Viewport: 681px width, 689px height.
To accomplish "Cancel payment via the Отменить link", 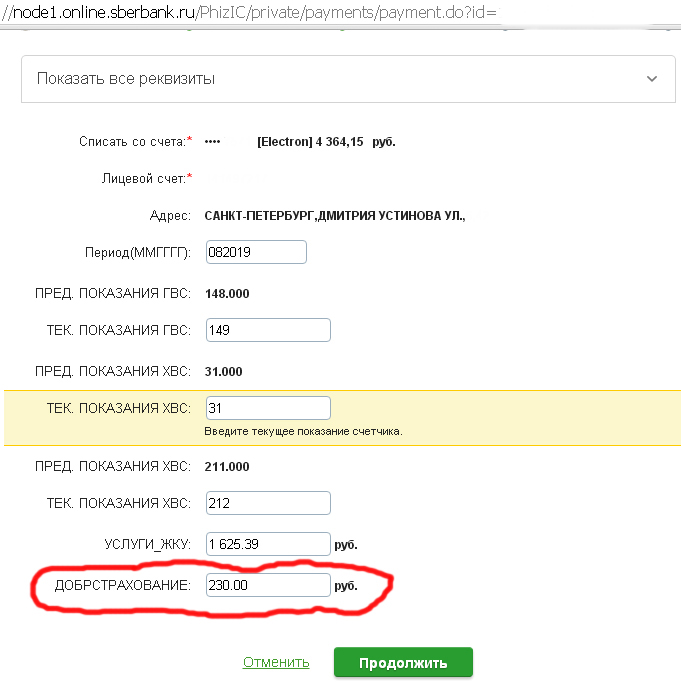I will coord(275,662).
